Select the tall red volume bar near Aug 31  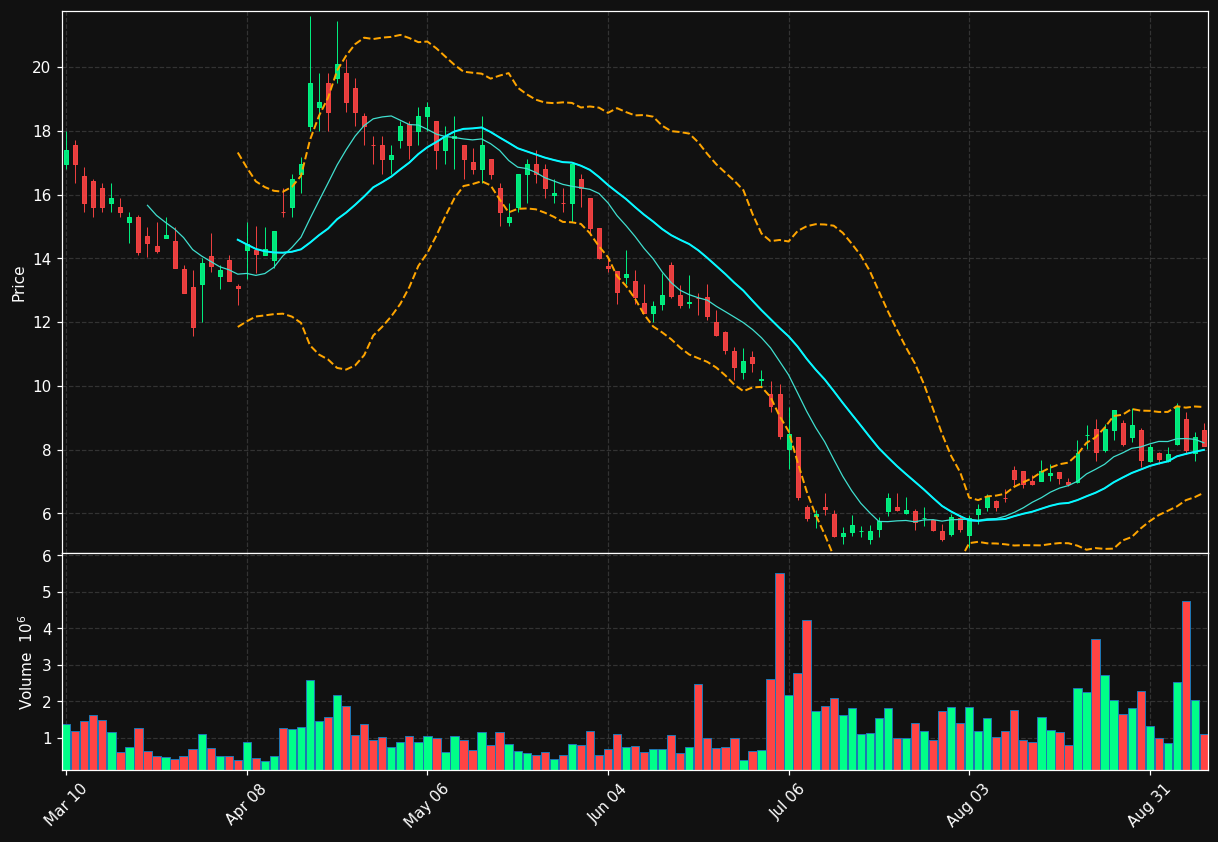coord(1186,685)
